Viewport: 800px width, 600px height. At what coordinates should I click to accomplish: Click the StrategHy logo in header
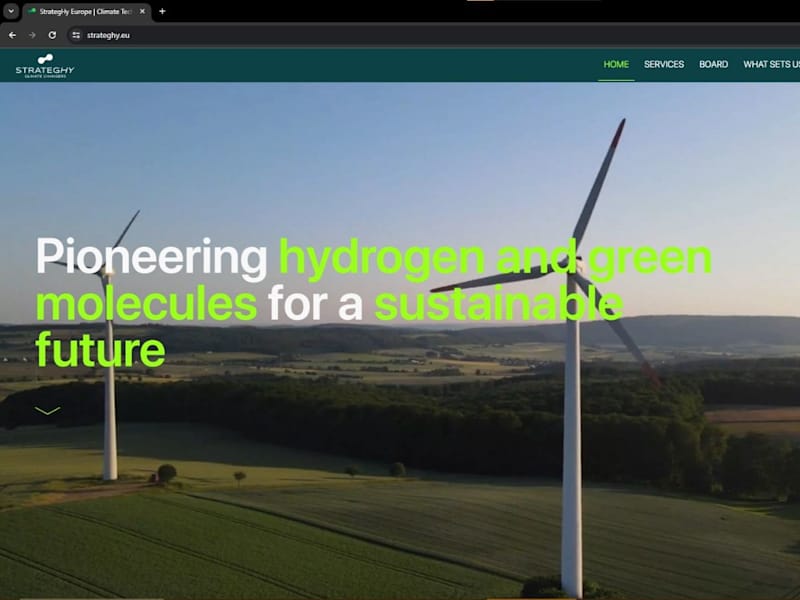tap(45, 66)
